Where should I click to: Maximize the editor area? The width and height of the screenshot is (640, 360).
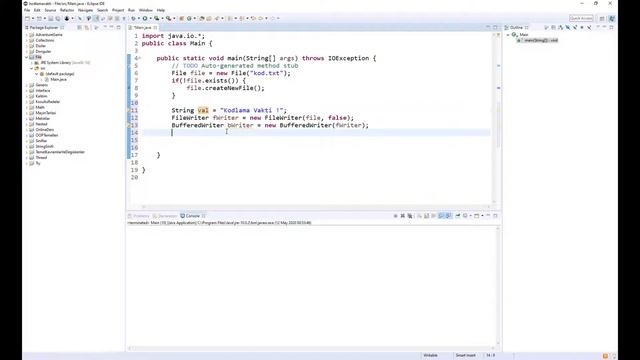[495, 27]
